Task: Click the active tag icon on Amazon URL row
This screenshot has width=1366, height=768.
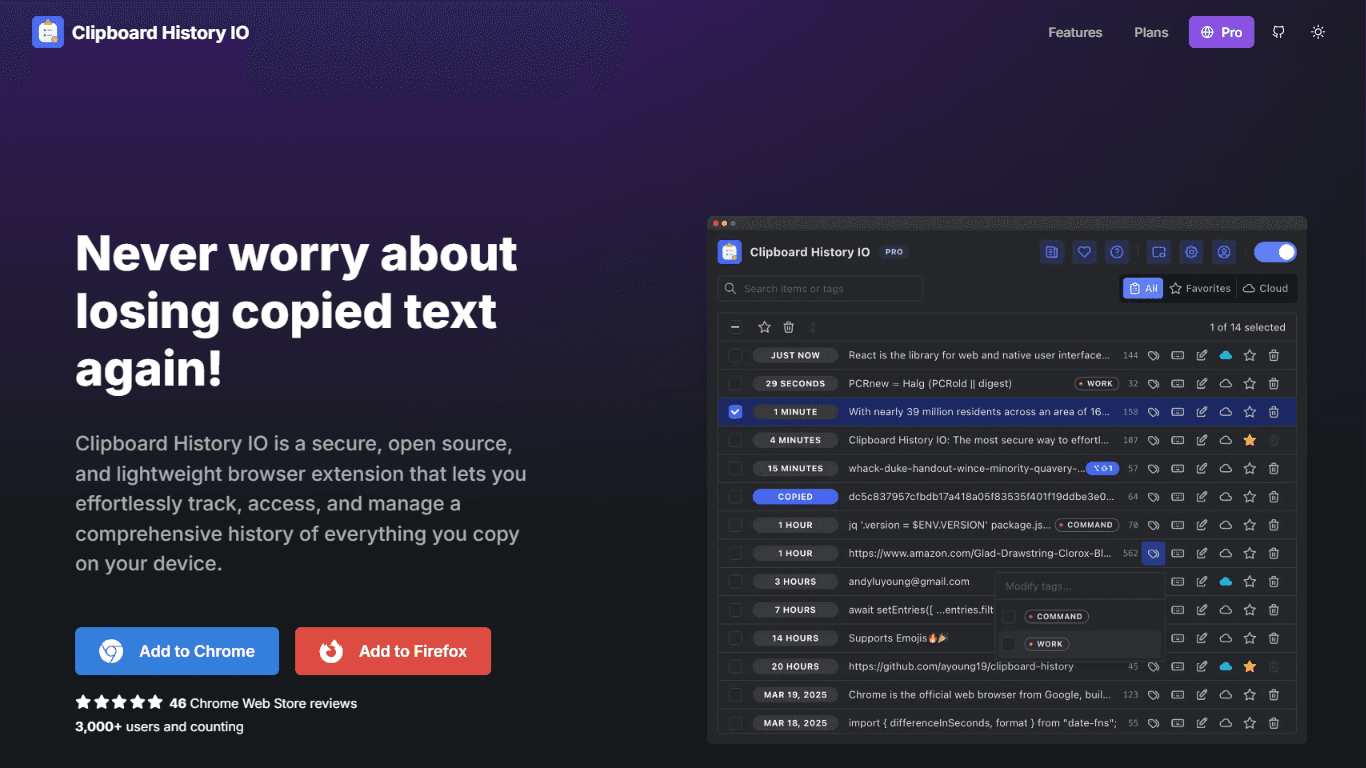Action: (x=1153, y=553)
